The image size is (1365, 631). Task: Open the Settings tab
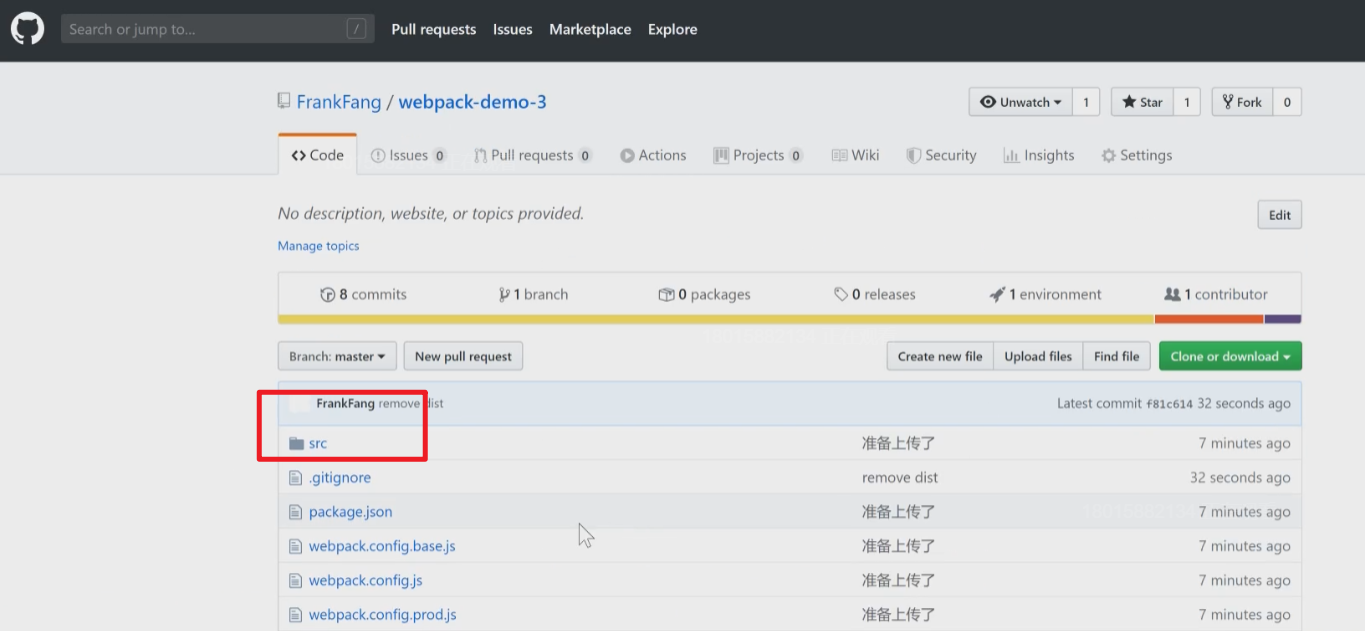tap(1136, 155)
